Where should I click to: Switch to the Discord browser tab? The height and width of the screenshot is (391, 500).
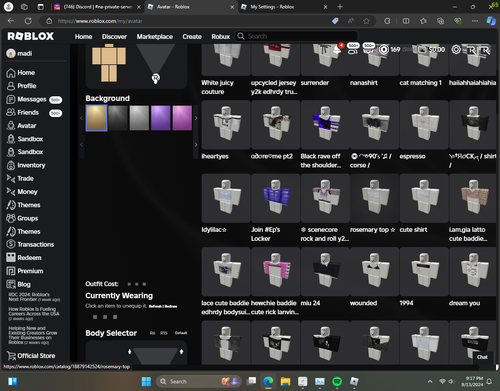(x=97, y=7)
